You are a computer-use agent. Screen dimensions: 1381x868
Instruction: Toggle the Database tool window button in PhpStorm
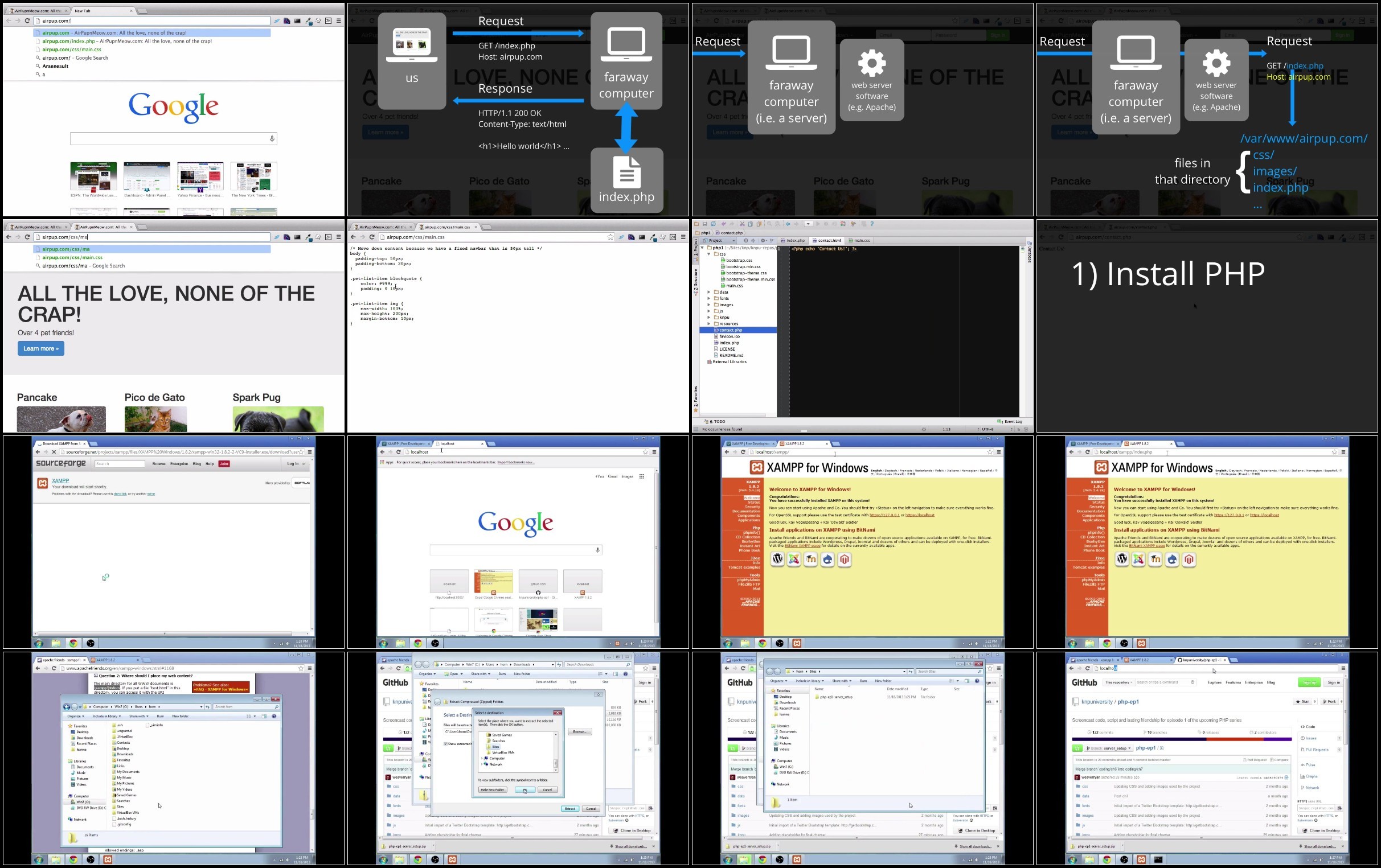(1030, 253)
